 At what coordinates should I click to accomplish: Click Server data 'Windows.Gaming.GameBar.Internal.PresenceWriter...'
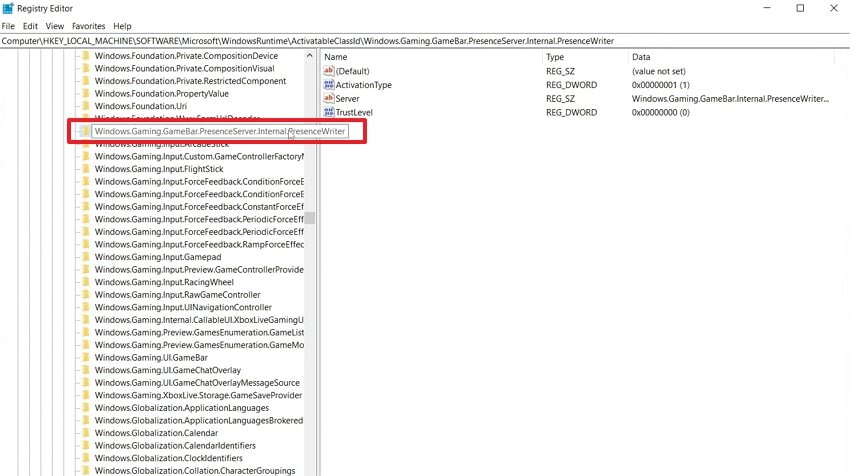pos(730,99)
